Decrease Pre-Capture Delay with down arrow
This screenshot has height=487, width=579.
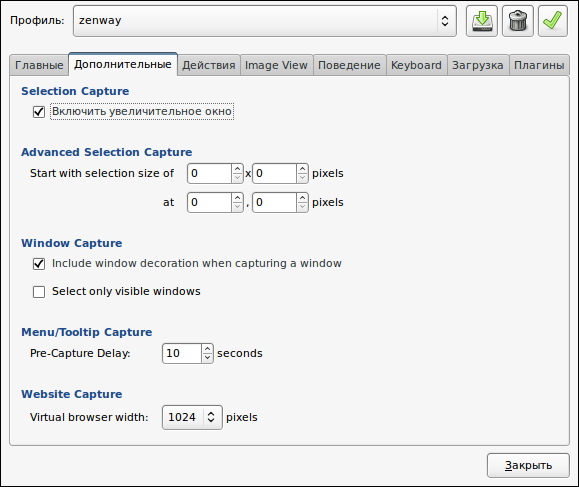point(208,358)
